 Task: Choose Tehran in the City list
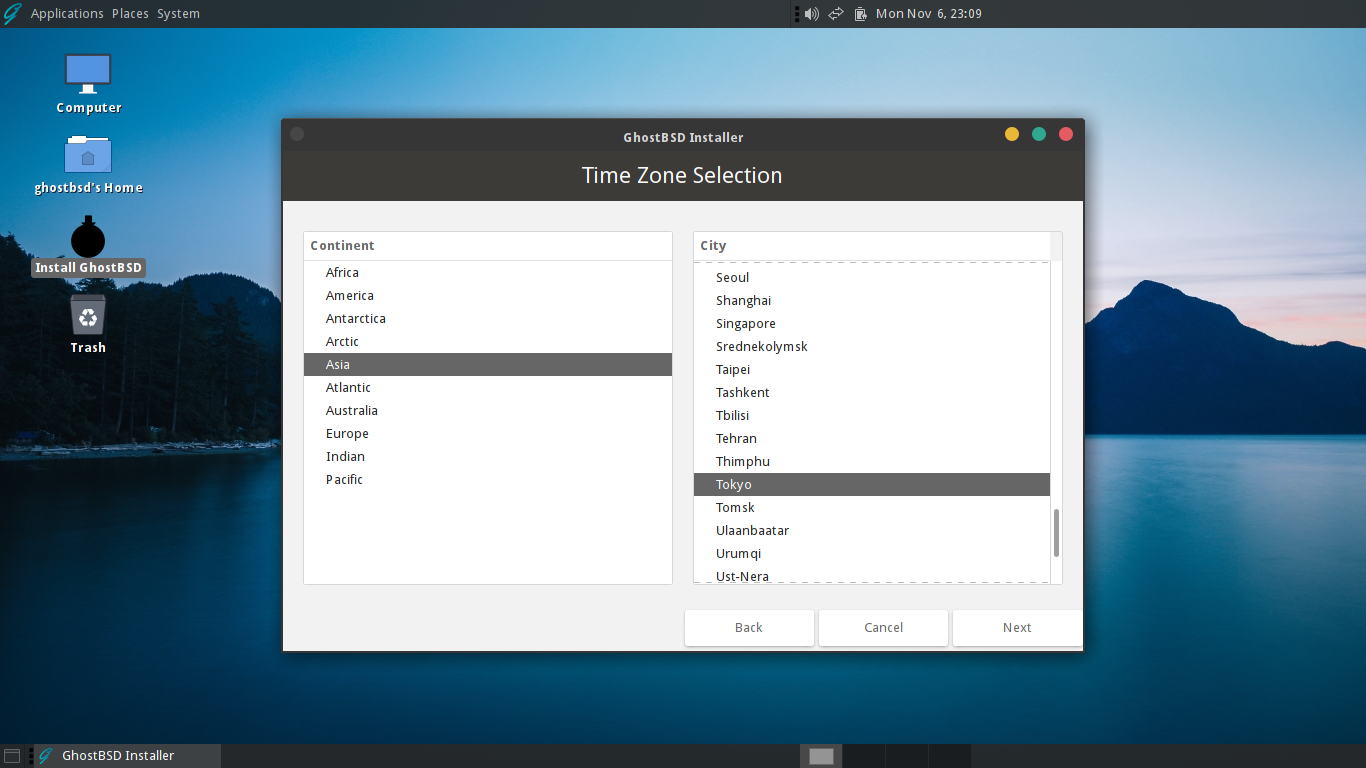click(x=872, y=439)
